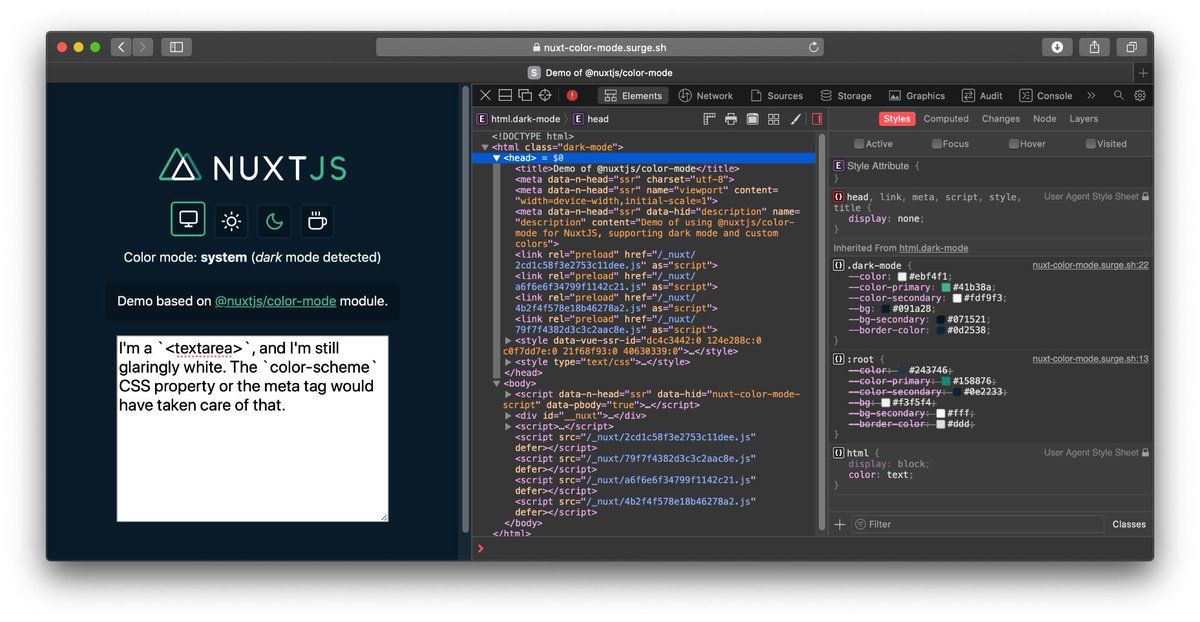The image size is (1200, 622).
Task: Select the sepia coffee cup mode
Action: click(317, 220)
